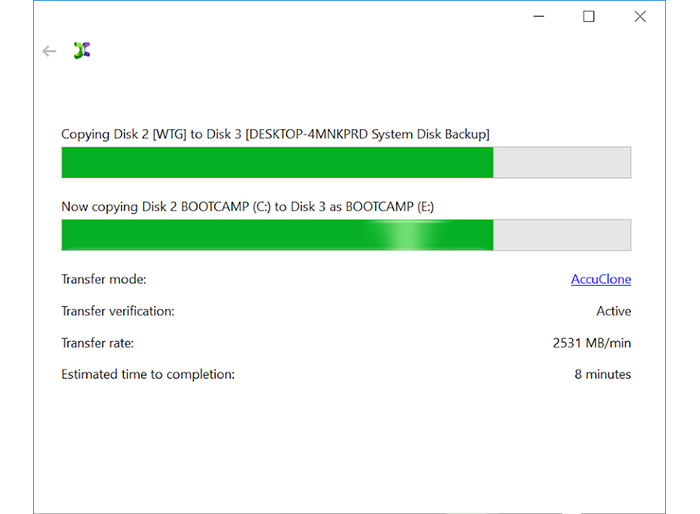700x514 pixels.
Task: Click the back arrow button
Action: (x=49, y=51)
